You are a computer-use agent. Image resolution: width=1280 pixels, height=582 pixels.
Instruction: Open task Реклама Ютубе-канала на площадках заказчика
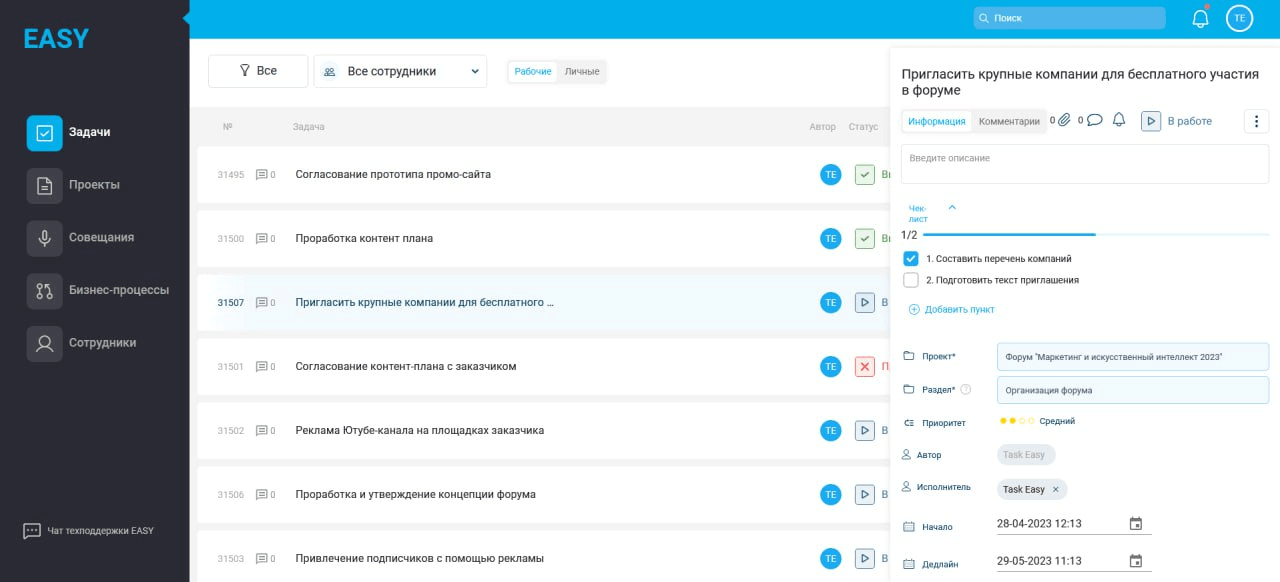click(x=420, y=431)
